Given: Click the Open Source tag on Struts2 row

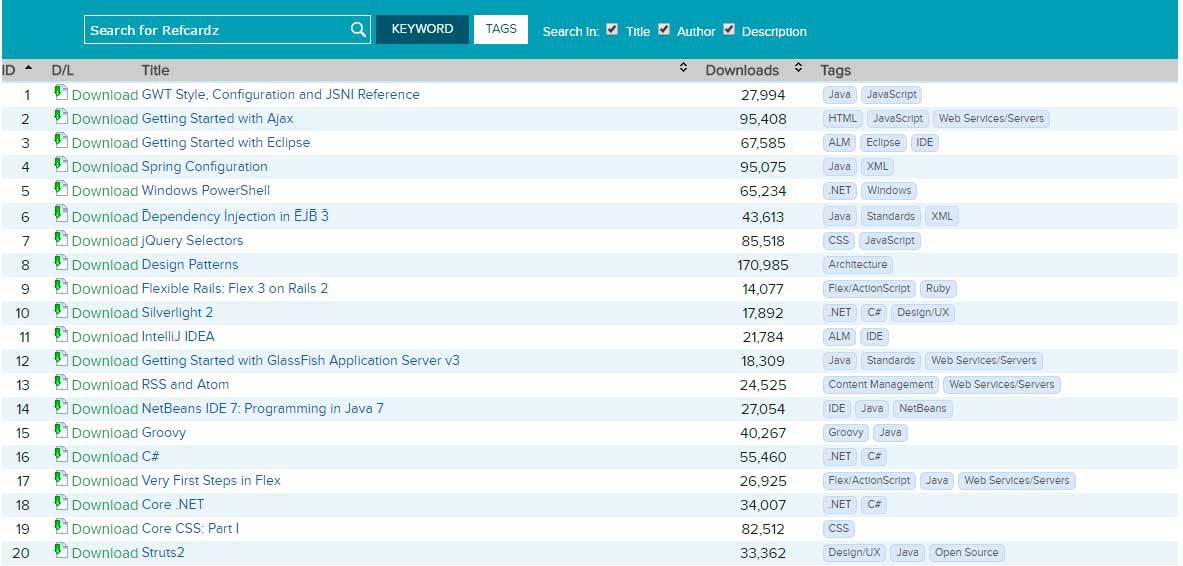Looking at the screenshot, I should (966, 552).
